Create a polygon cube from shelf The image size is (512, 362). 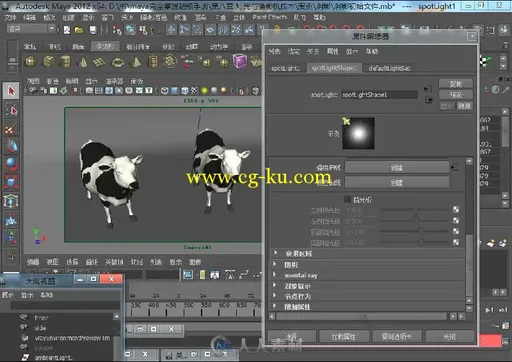click(48, 62)
